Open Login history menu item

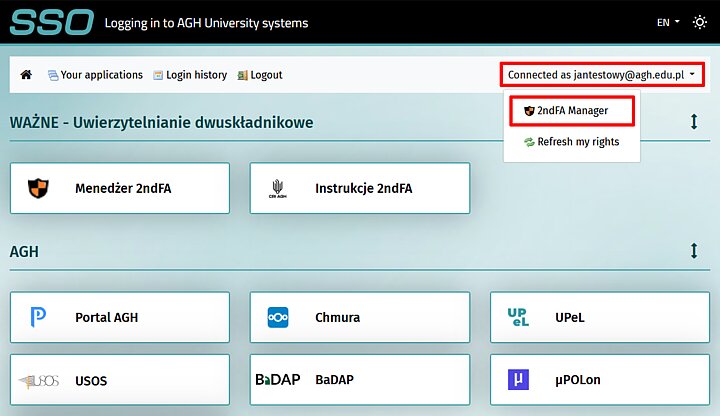point(190,75)
